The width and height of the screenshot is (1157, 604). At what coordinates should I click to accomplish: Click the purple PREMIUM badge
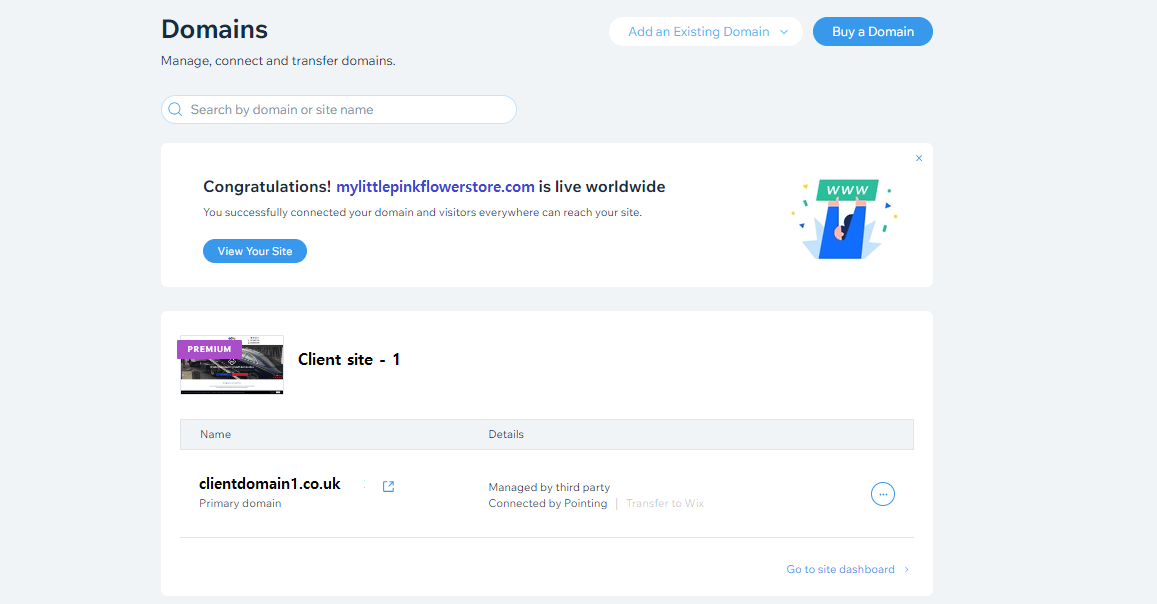coord(209,349)
